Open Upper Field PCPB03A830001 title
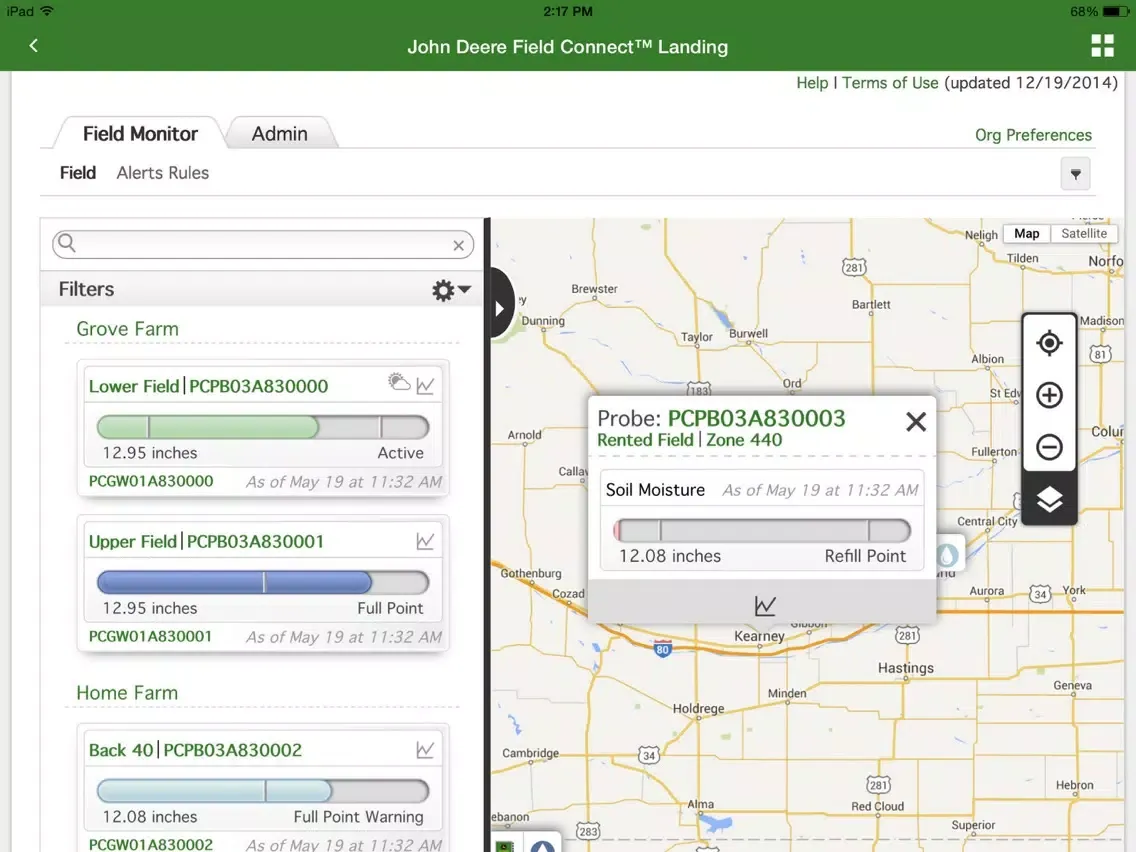1136x852 pixels. click(206, 541)
